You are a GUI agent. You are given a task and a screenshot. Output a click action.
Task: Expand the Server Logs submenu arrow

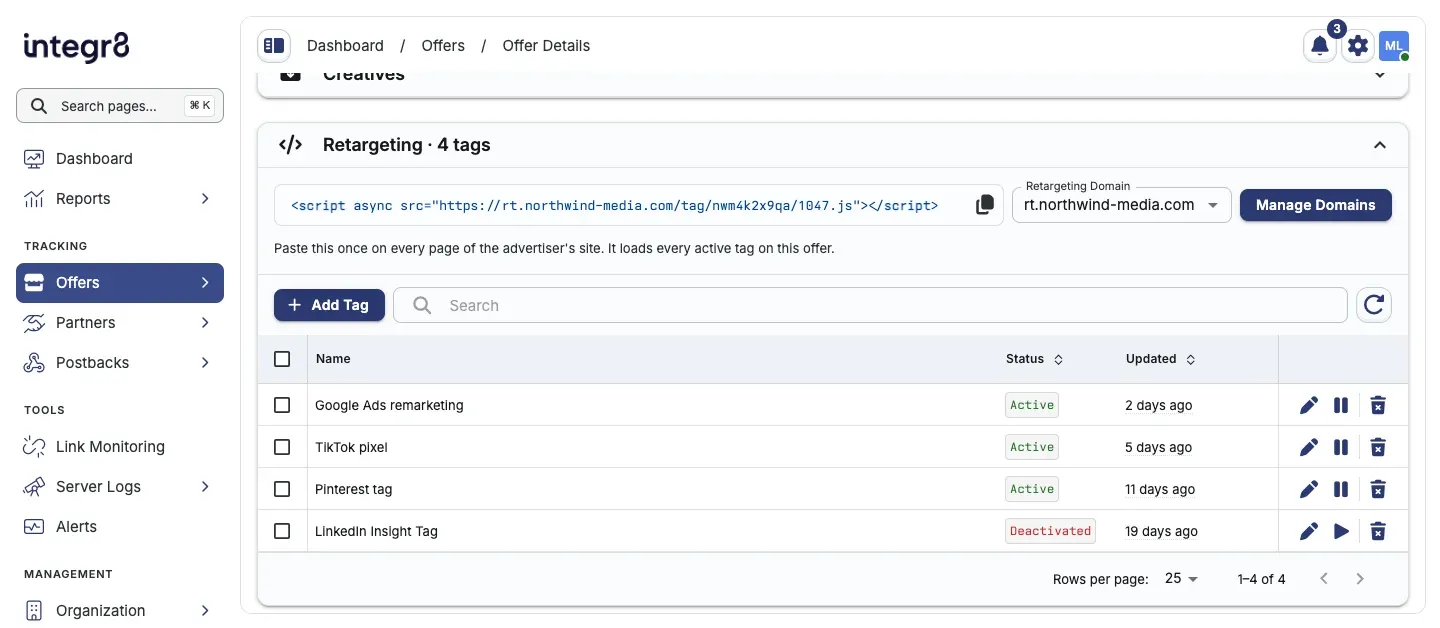point(205,486)
